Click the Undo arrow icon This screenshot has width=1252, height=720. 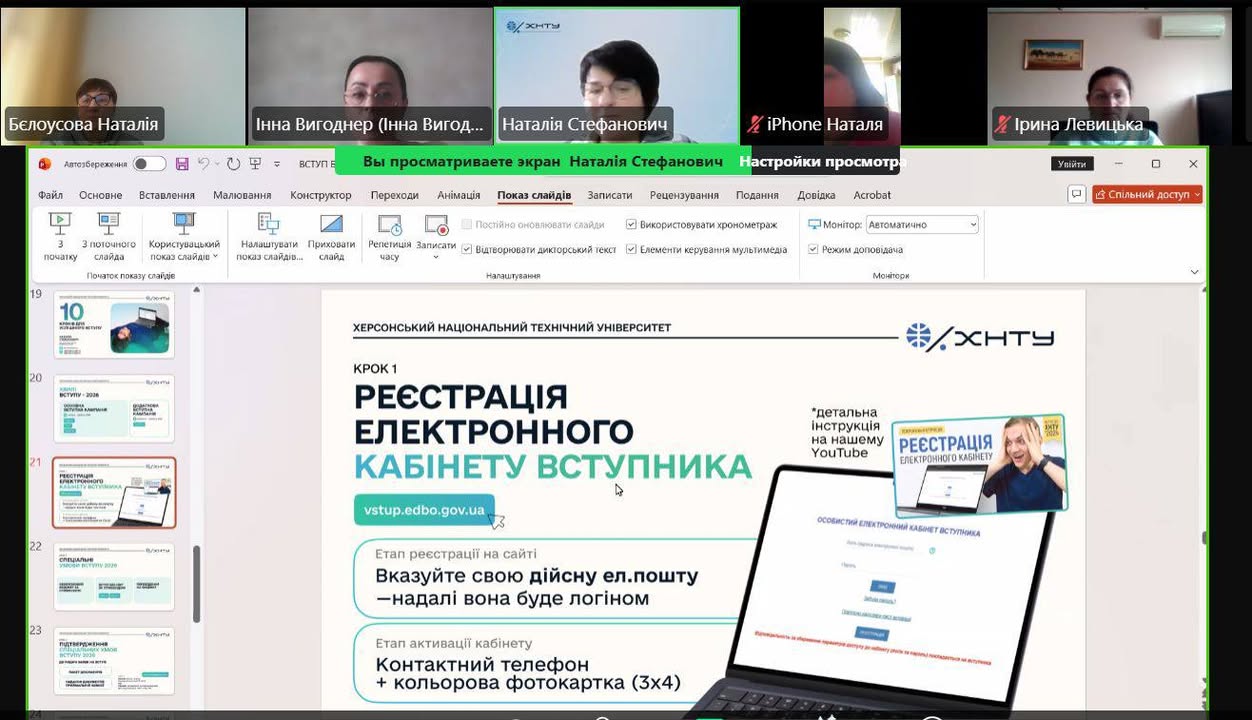[203, 164]
